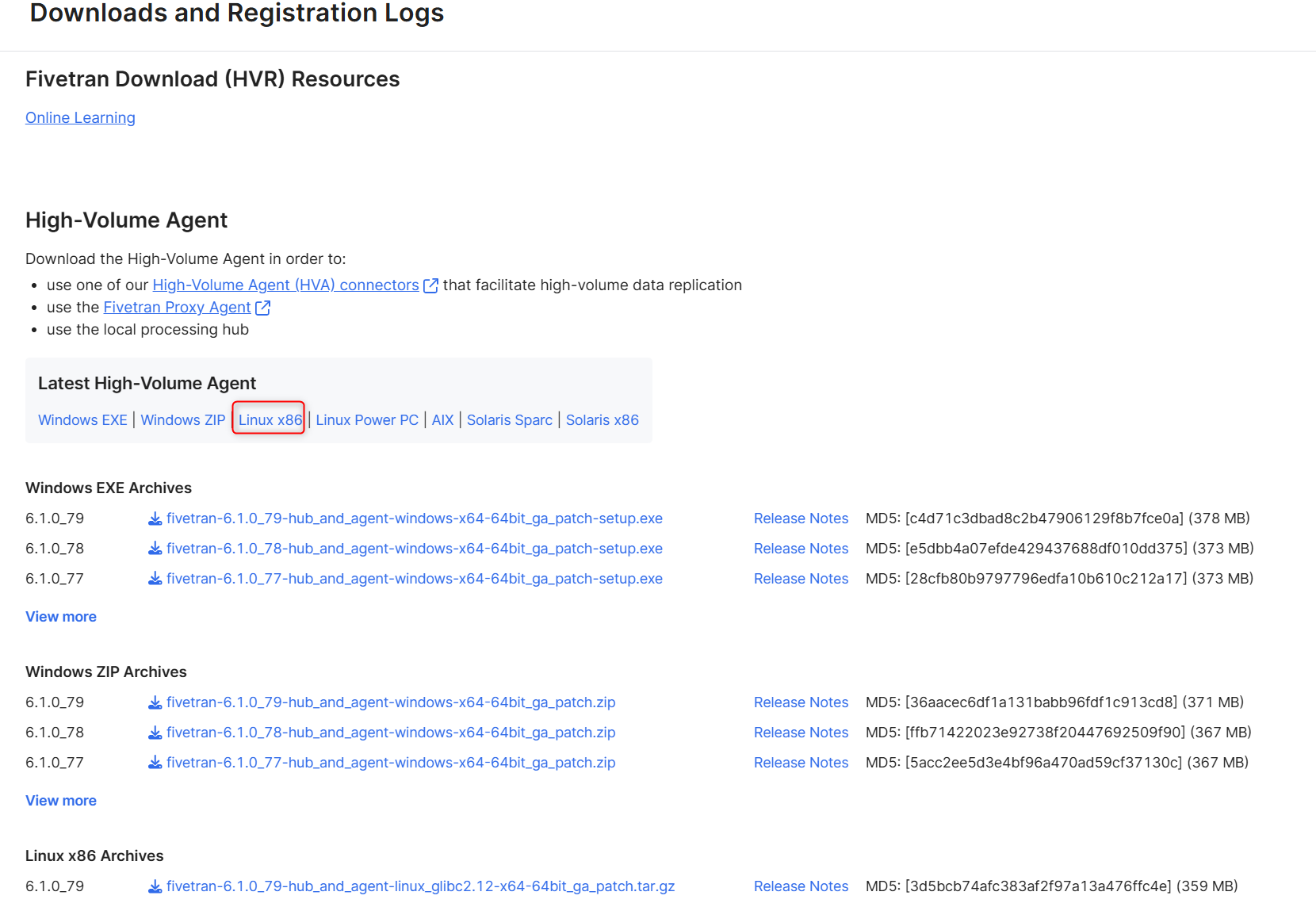Click version 6.1.0_79 in Linux x86 Archives
This screenshot has height=907, width=1316.
pyautogui.click(x=55, y=886)
